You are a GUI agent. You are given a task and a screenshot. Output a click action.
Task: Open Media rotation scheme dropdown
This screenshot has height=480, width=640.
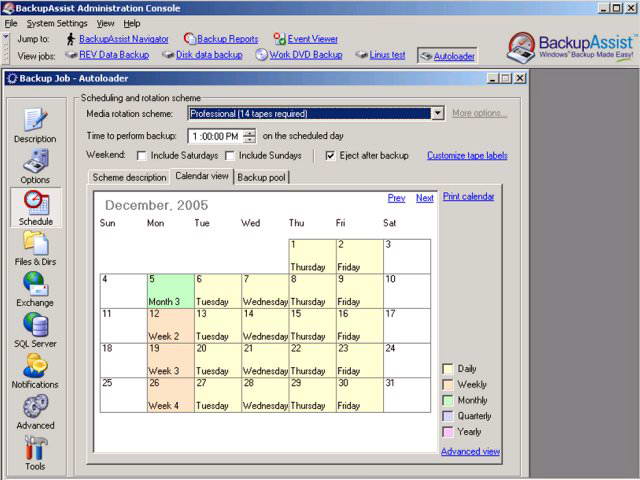point(438,113)
